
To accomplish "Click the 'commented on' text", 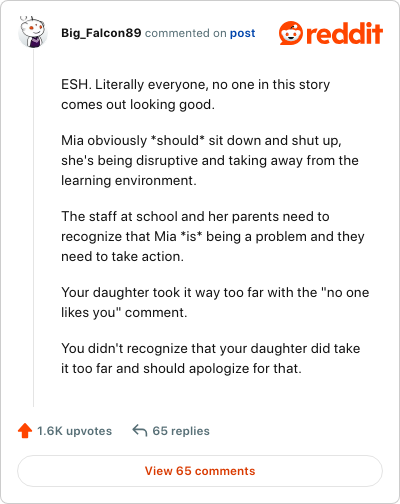I will [x=186, y=33].
